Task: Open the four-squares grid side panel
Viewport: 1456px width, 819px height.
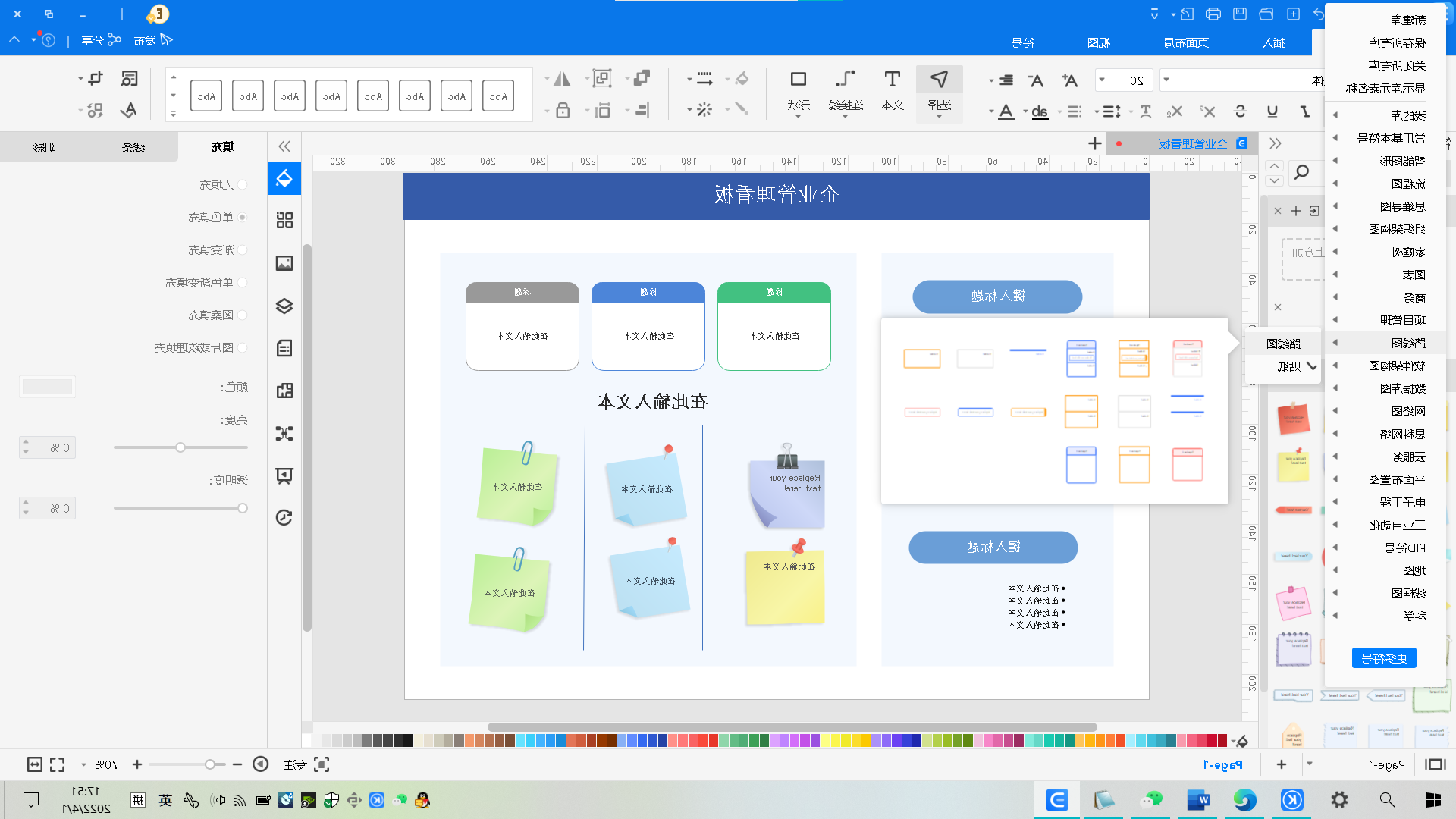Action: coord(284,220)
